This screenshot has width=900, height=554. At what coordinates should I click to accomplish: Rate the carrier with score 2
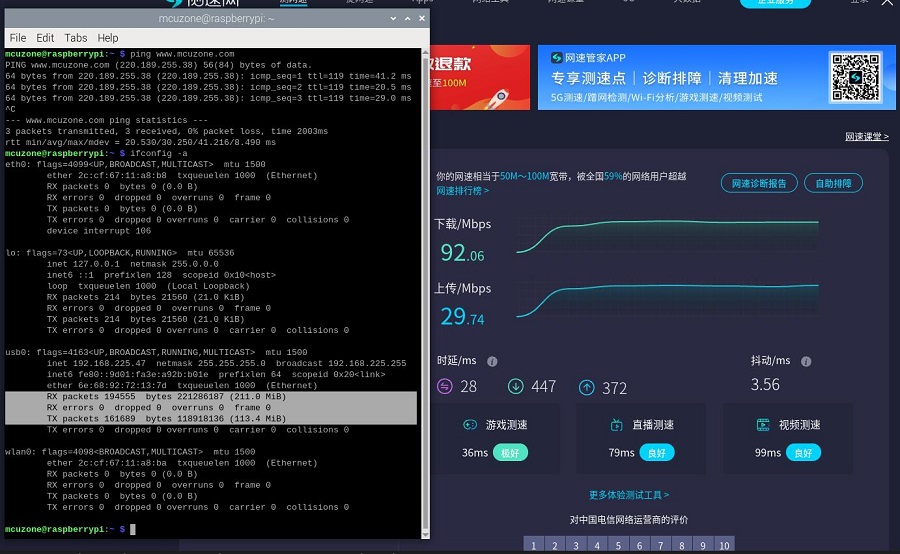pyautogui.click(x=555, y=545)
